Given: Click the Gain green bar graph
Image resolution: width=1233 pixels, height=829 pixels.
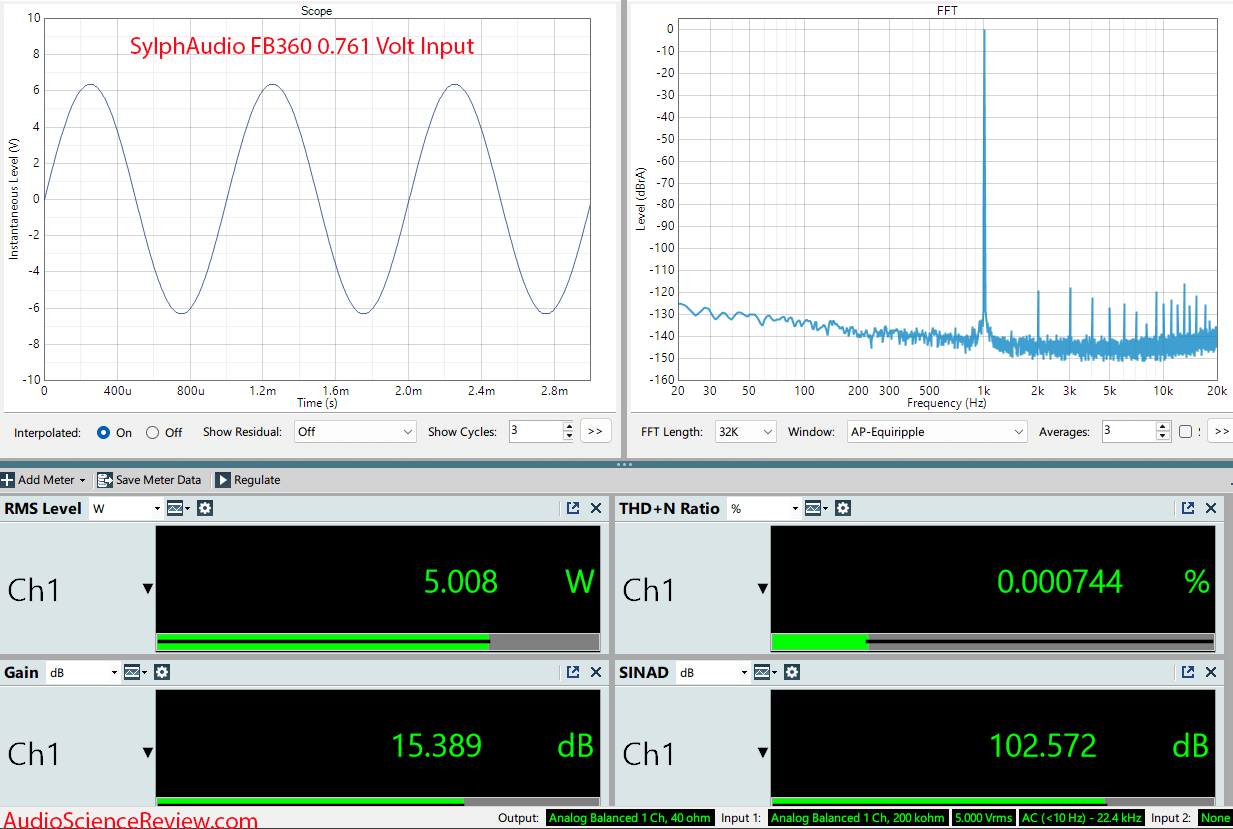Looking at the screenshot, I should (x=378, y=801).
